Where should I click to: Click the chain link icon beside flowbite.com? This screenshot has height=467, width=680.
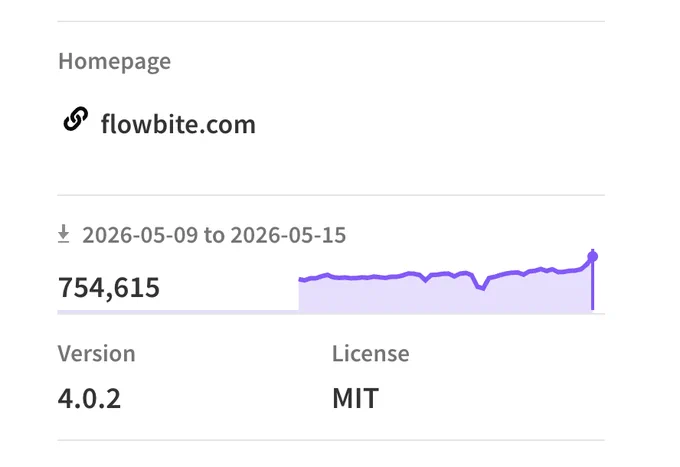click(x=75, y=119)
